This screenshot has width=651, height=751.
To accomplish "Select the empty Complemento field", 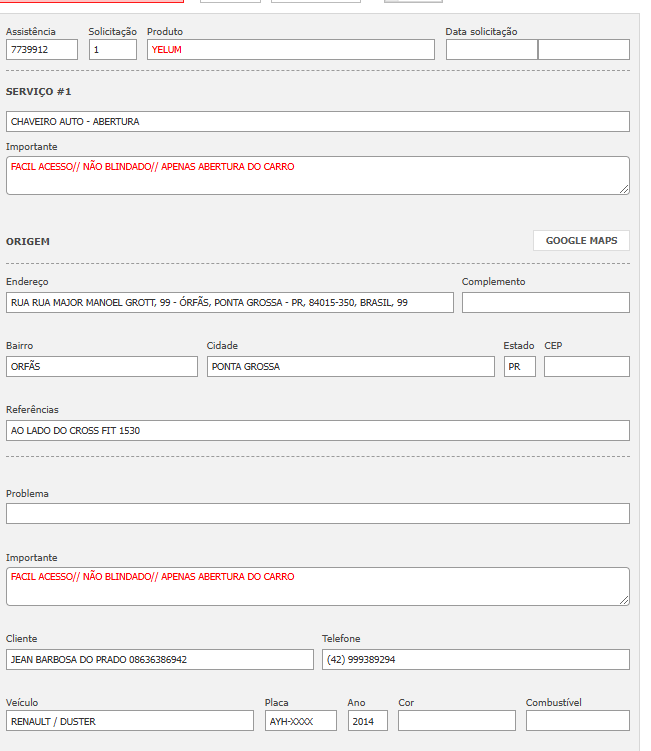I will point(545,303).
